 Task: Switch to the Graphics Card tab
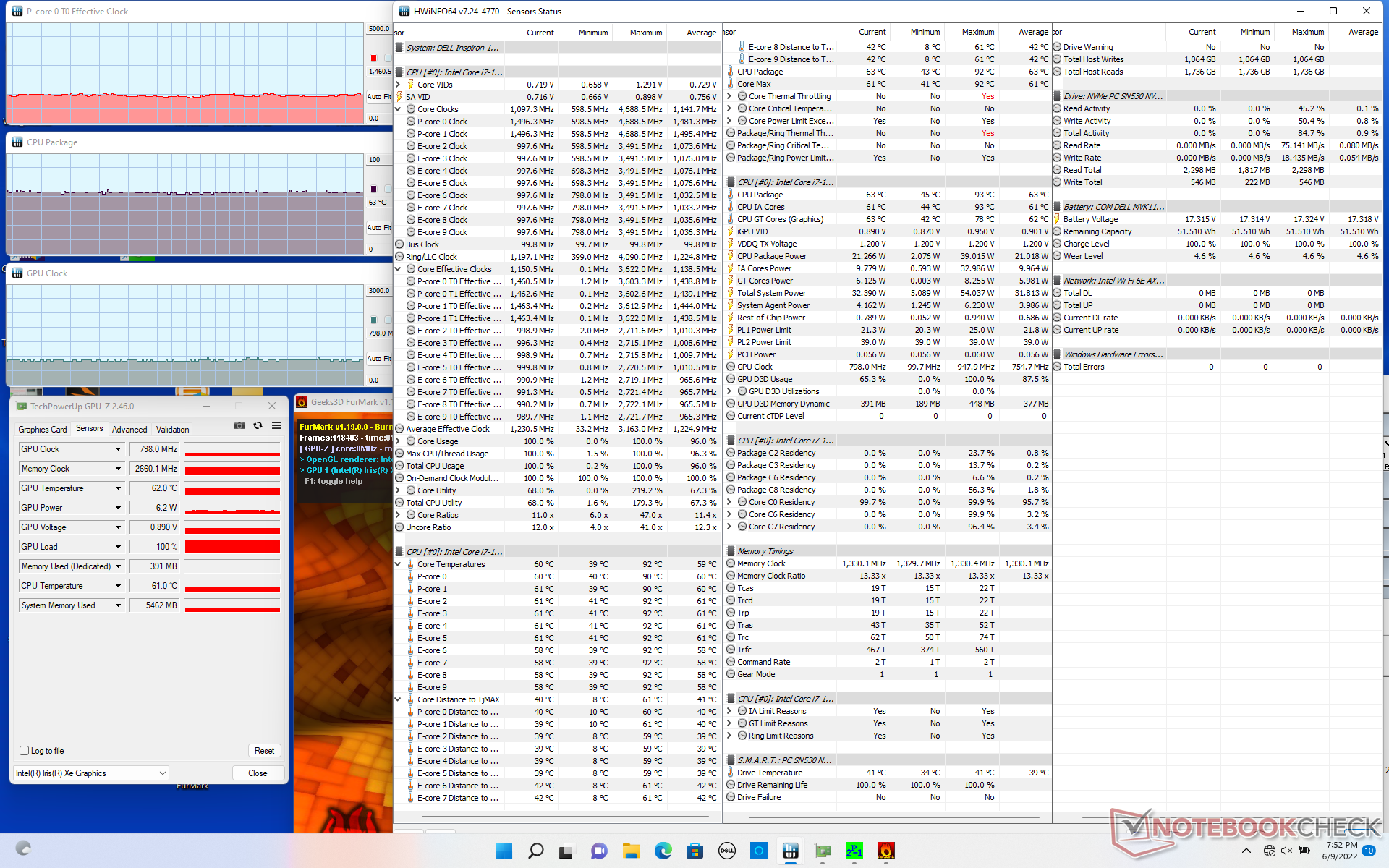(x=43, y=429)
